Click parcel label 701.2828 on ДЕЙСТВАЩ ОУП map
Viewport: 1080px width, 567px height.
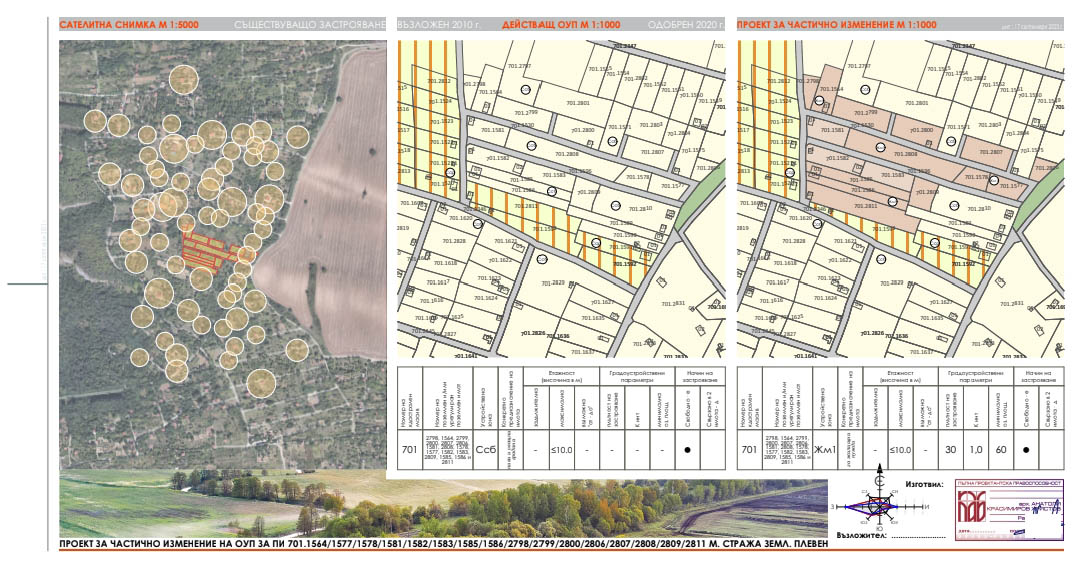(x=455, y=241)
